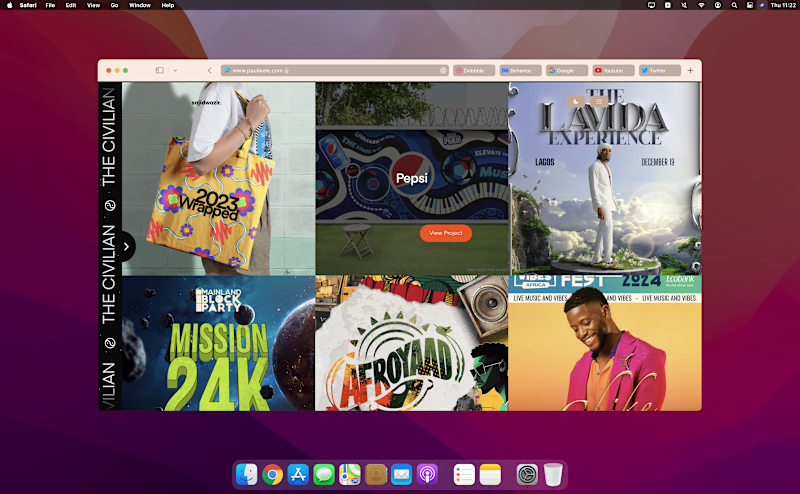Screen dimensions: 800x494
Task: Click the View Project button
Action: point(446,233)
